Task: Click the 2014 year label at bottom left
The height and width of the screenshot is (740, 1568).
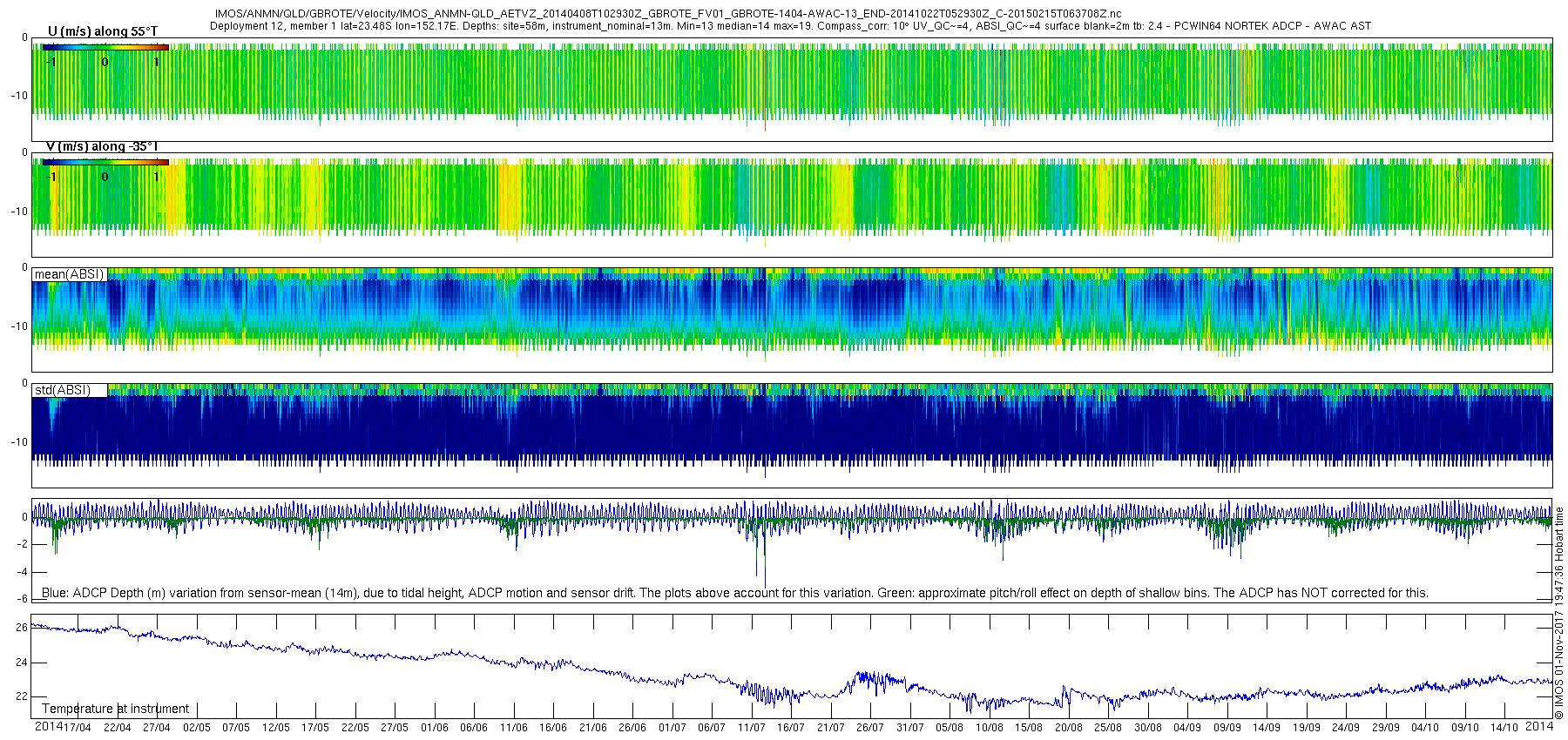Action: pos(48,727)
